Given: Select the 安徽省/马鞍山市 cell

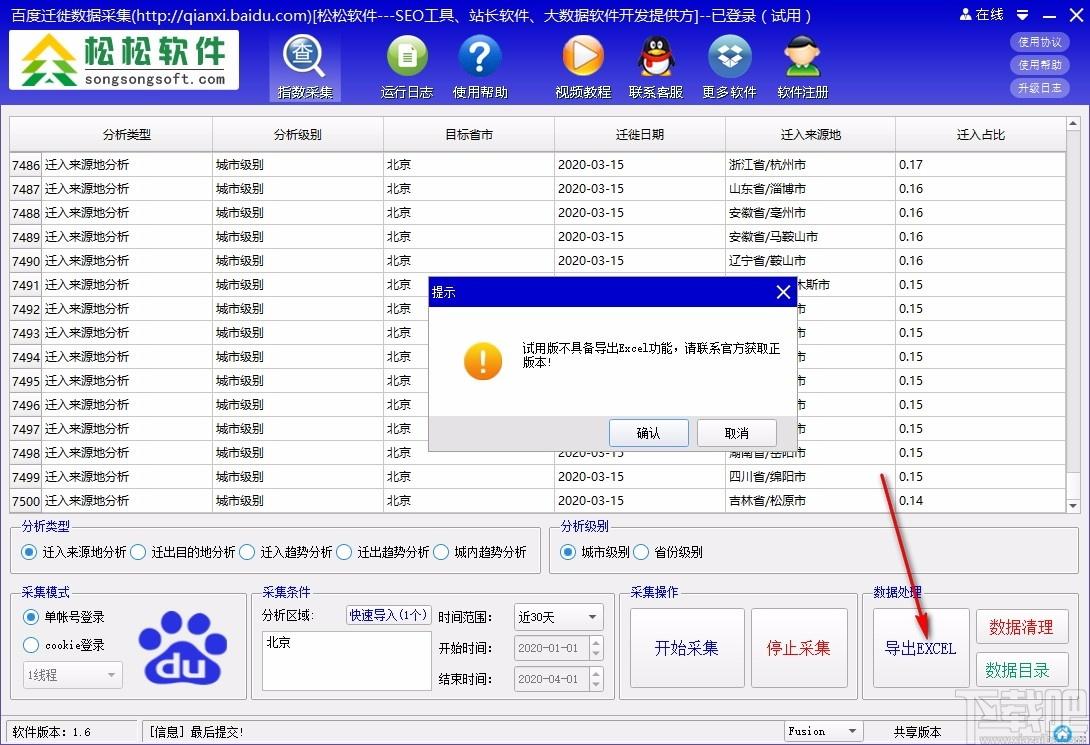Looking at the screenshot, I should [x=811, y=236].
